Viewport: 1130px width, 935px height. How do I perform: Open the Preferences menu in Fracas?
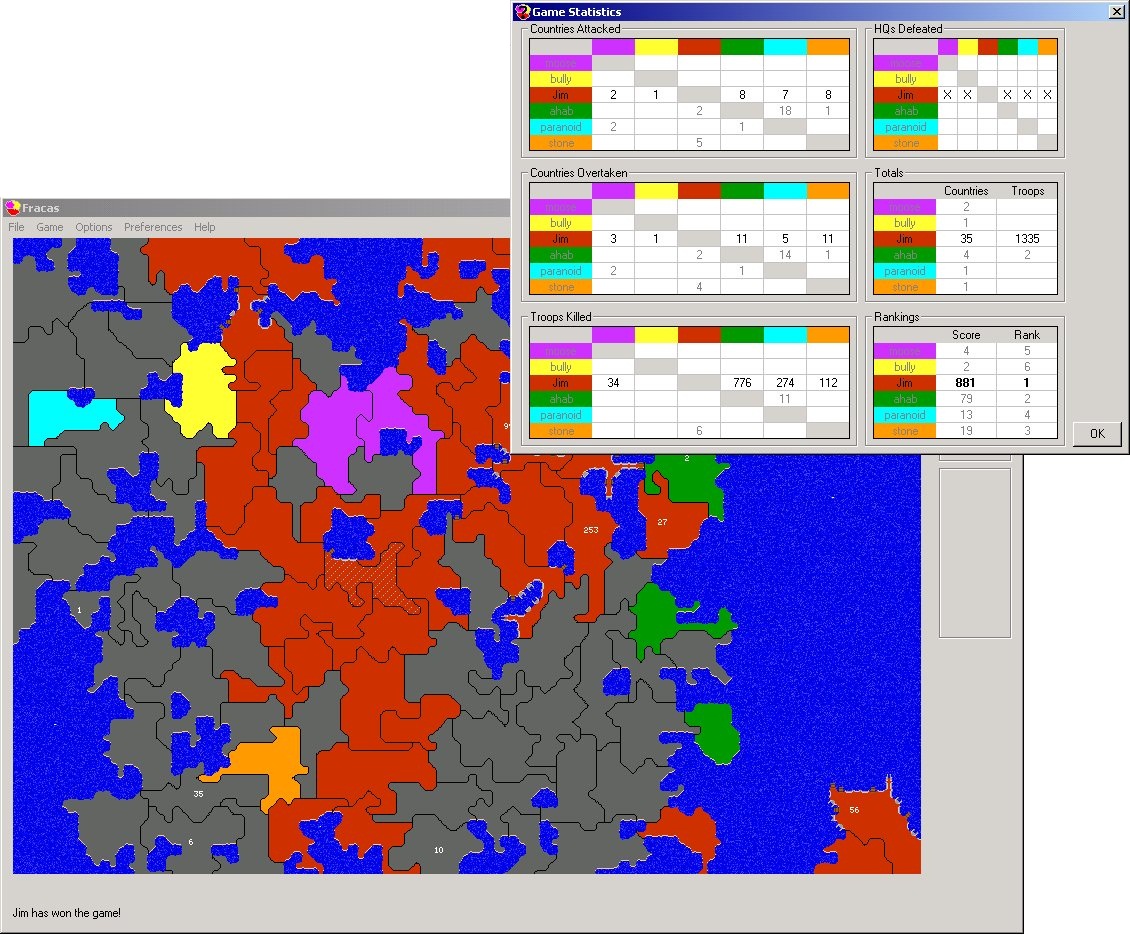[153, 227]
